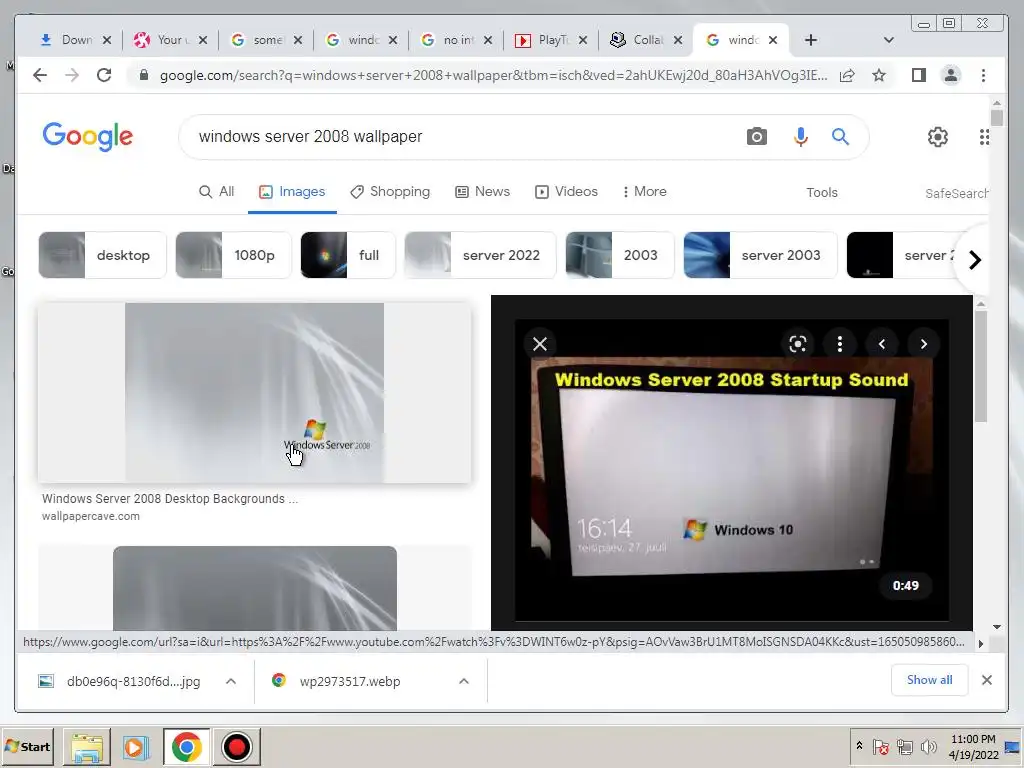Viewport: 1024px width, 768px height.
Task: Open the Google apps grid
Action: (x=984, y=136)
